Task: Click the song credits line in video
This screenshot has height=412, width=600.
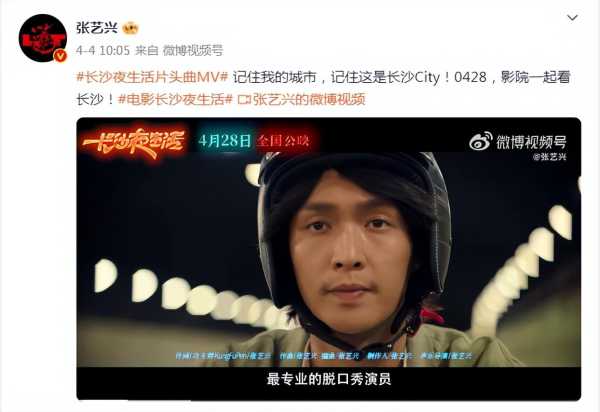Action: [x=324, y=356]
